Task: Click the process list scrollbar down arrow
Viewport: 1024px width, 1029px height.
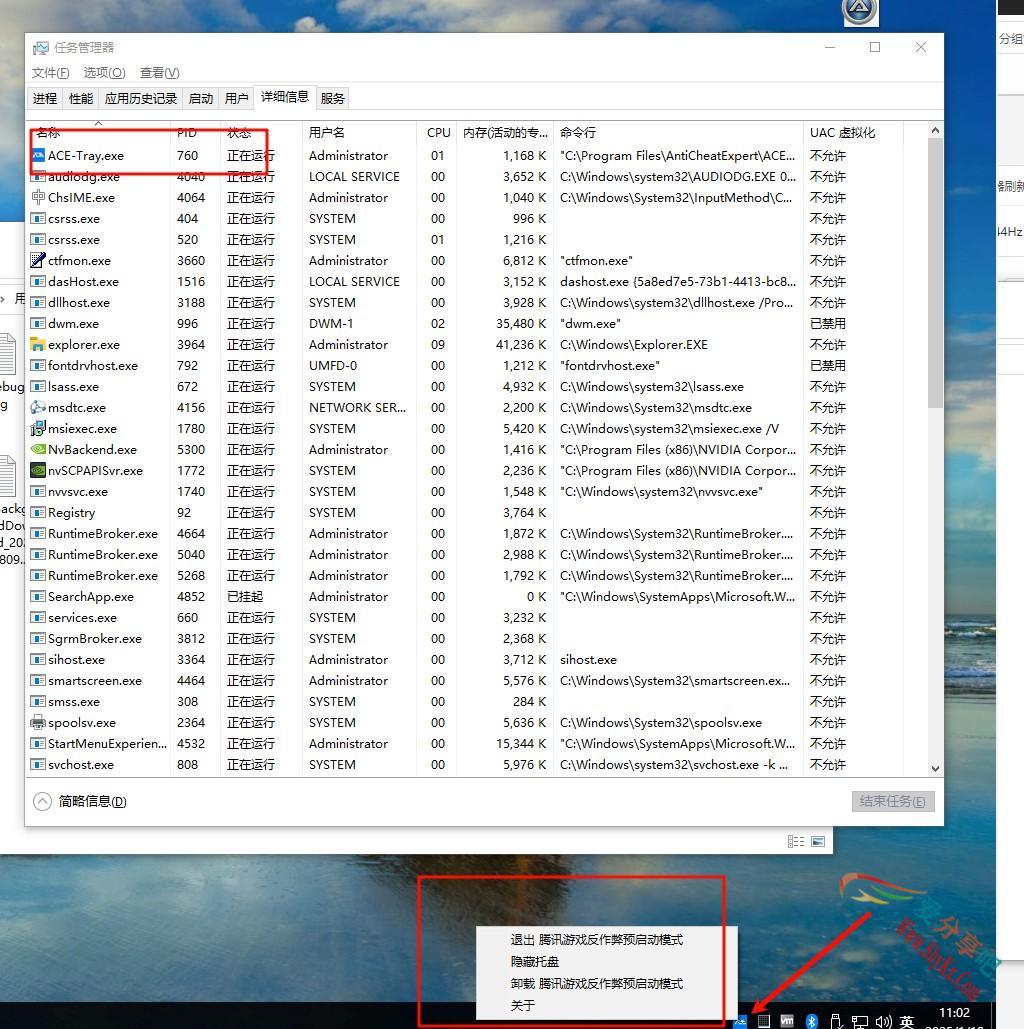Action: [935, 768]
